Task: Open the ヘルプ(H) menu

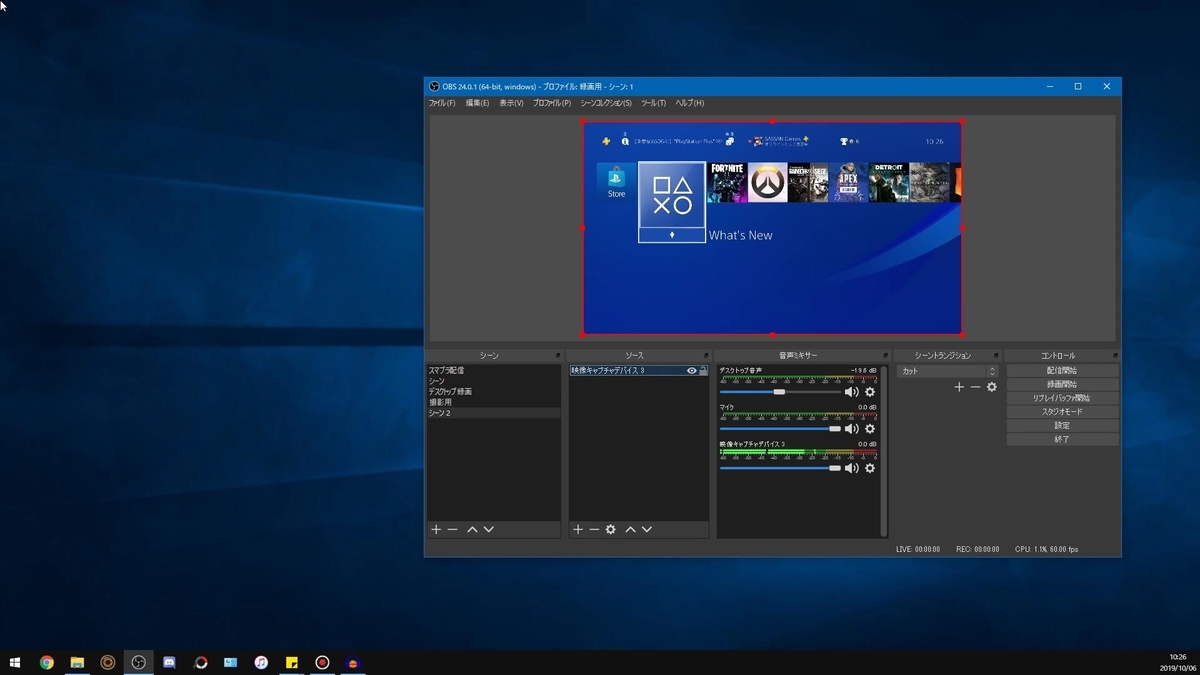Action: coord(689,103)
